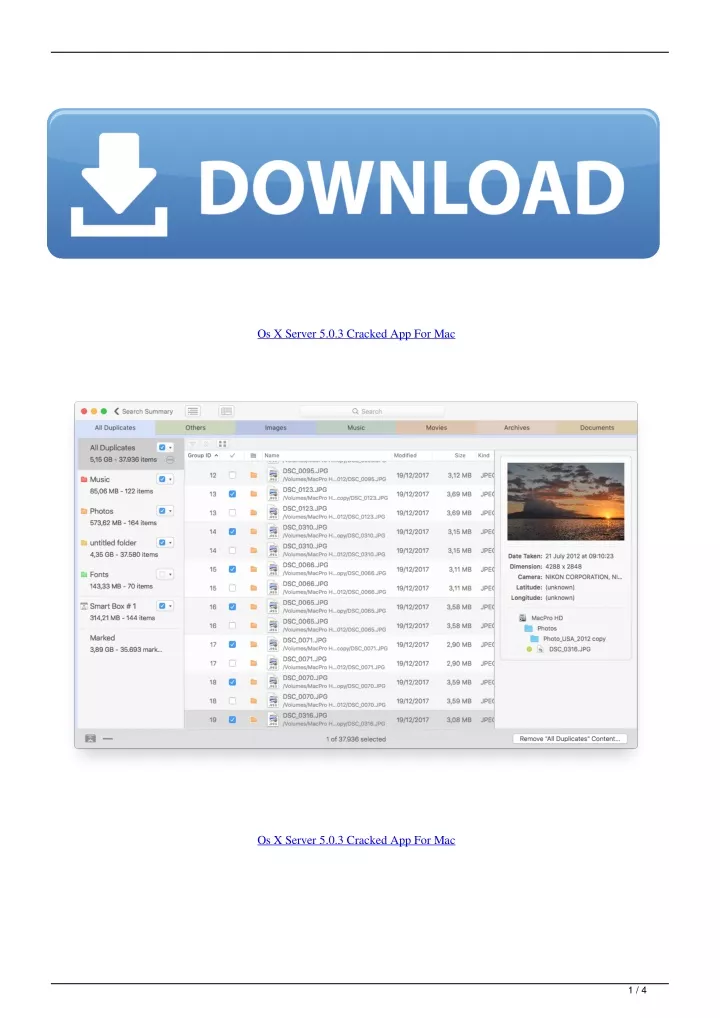
Task: Click the MacPro HD disk icon in the path
Action: 523,618
